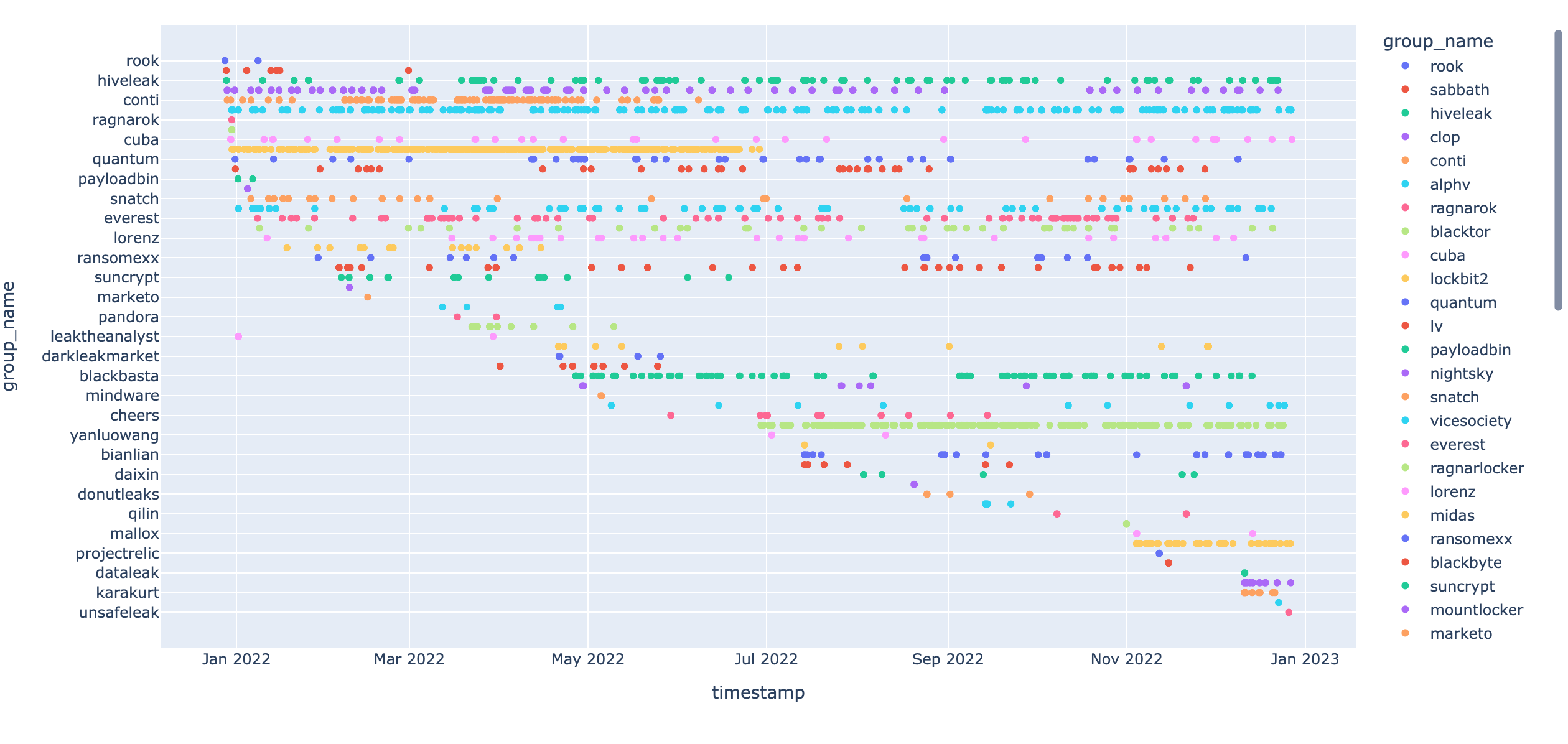Click the Mar 2022 axis tick label
Image resolution: width=1568 pixels, height=744 pixels.
(x=409, y=659)
